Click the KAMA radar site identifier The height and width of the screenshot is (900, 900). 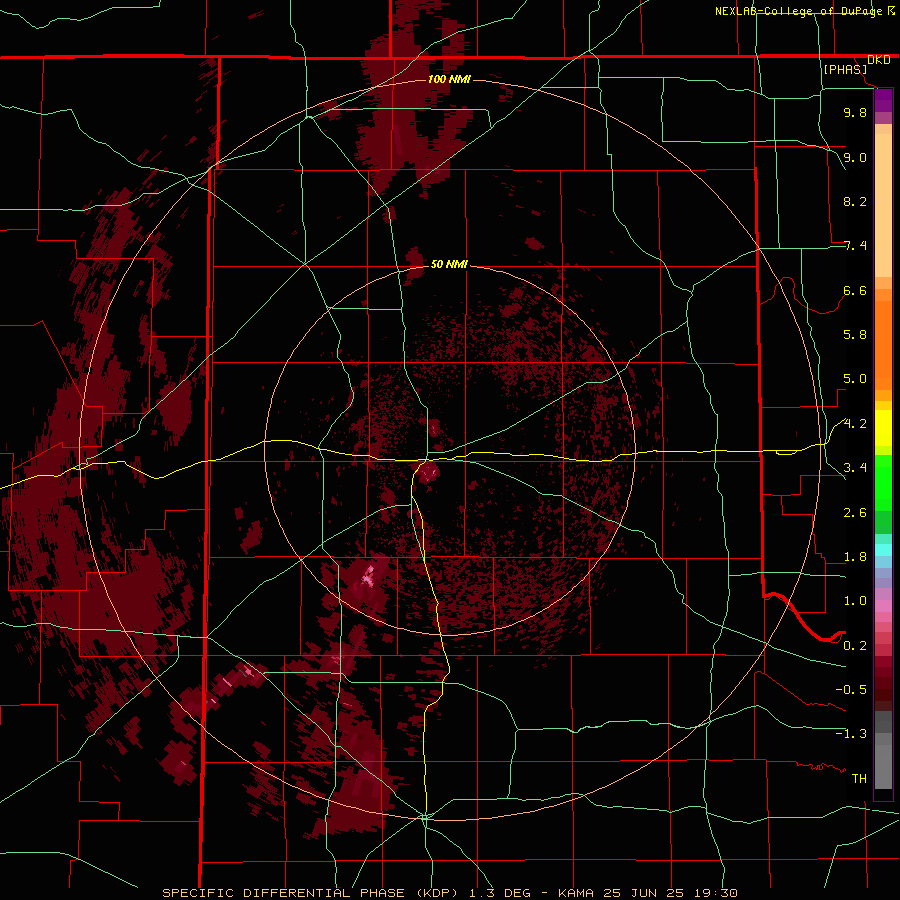[576, 893]
